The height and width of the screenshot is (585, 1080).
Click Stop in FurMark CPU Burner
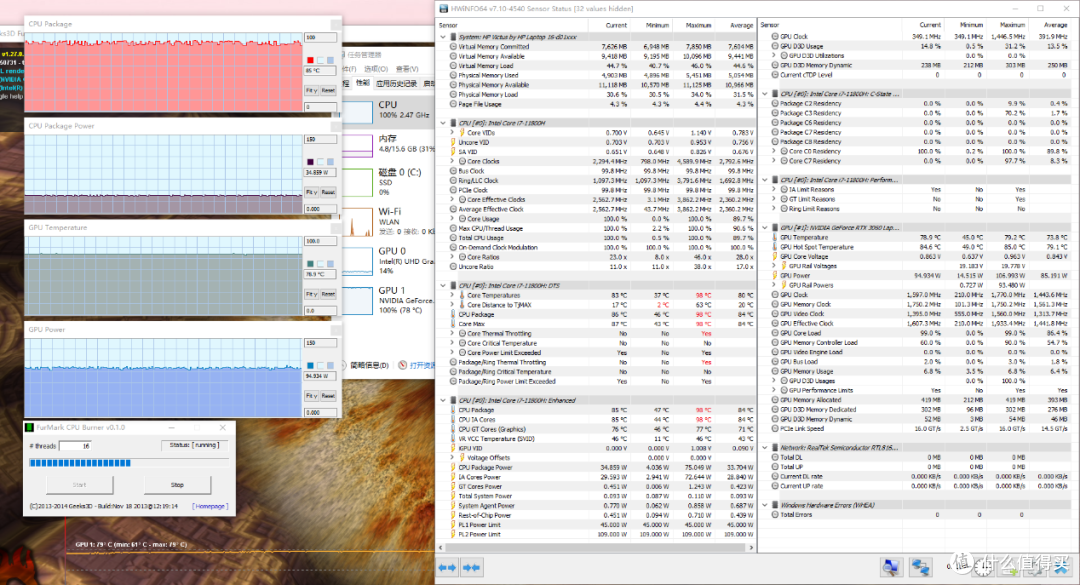[177, 484]
